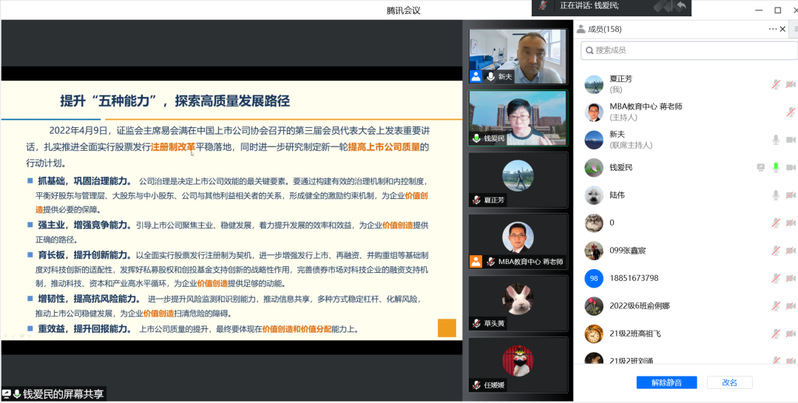Select 钱爱民's video tile
Screen dimensions: 798x403
[x=518, y=118]
